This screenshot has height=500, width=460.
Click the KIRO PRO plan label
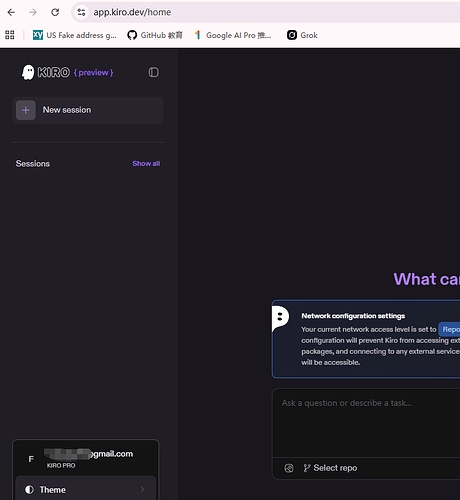click(61, 465)
